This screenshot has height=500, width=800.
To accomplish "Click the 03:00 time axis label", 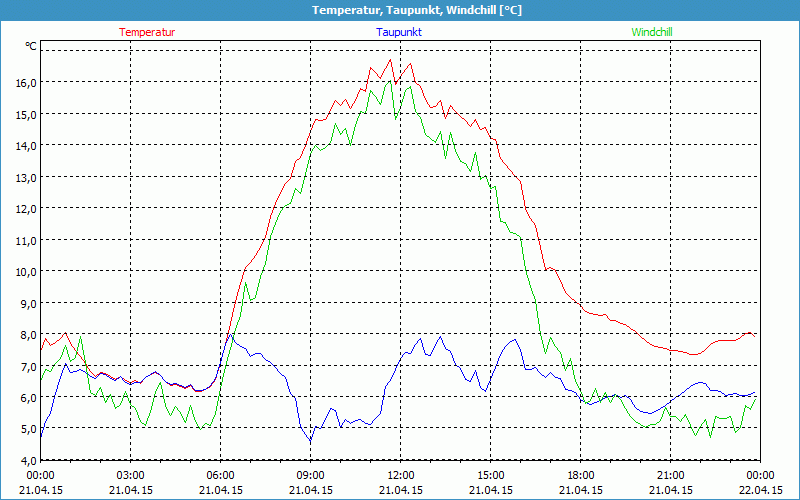I will (x=130, y=475).
